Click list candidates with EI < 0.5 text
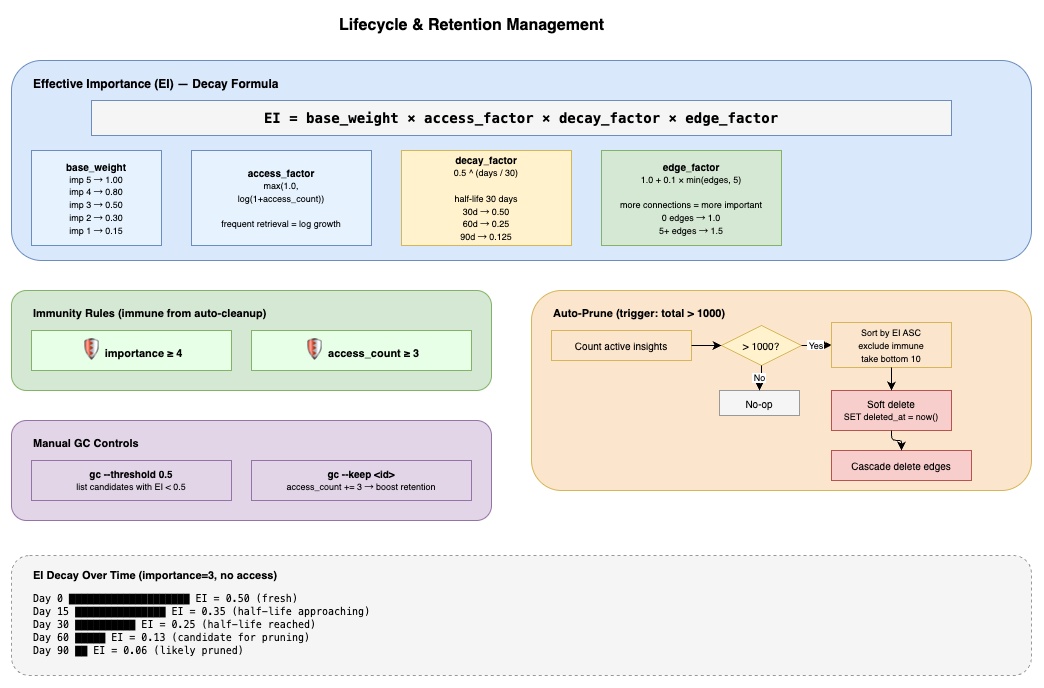 [131, 487]
